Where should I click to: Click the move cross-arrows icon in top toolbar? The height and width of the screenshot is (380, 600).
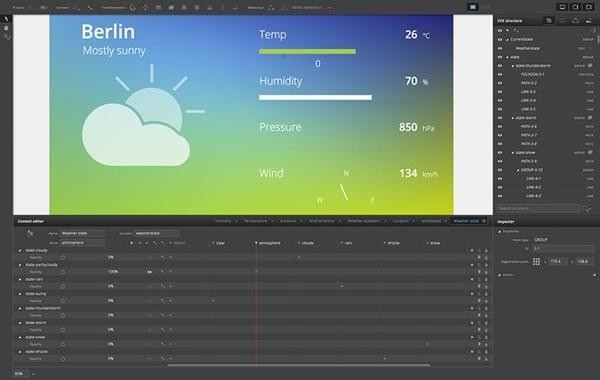pyautogui.click(x=145, y=7)
